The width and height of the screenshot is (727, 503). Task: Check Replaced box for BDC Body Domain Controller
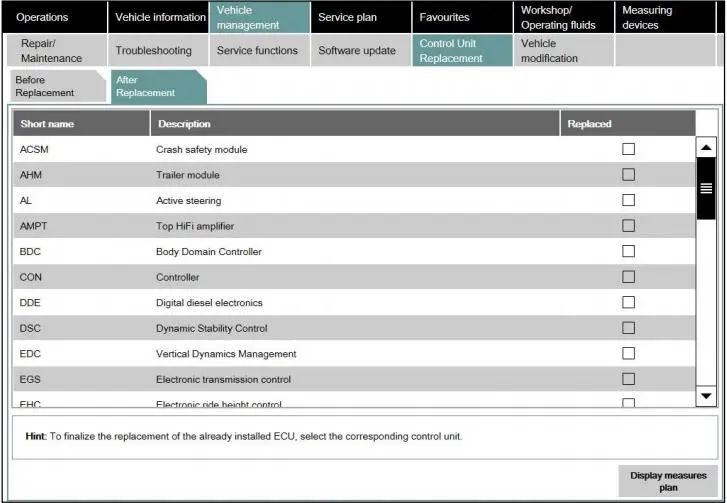[628, 251]
